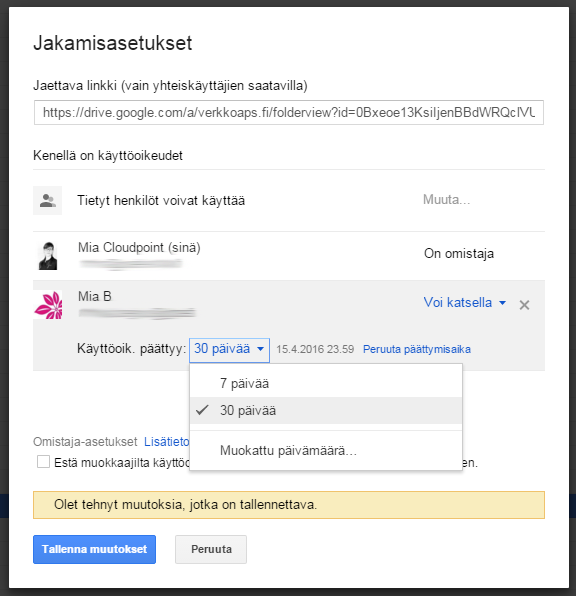Select 7 päivää from the menu
576x596 pixels.
point(326,384)
